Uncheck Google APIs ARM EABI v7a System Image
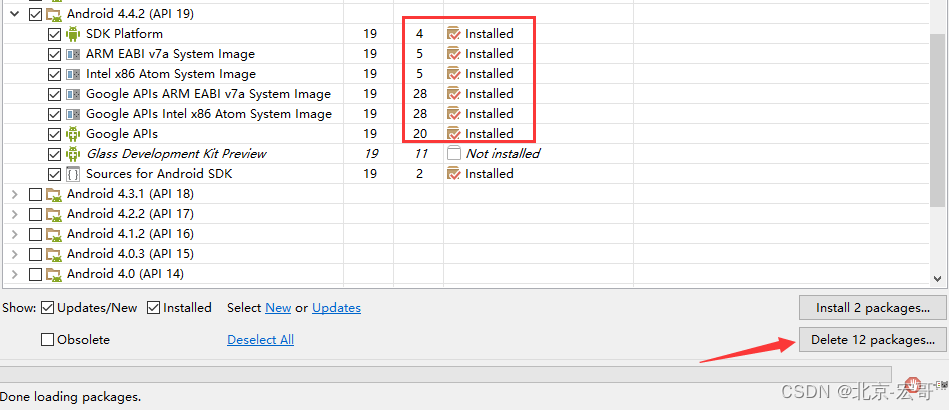Screen dimensions: 949x410 pos(54,94)
